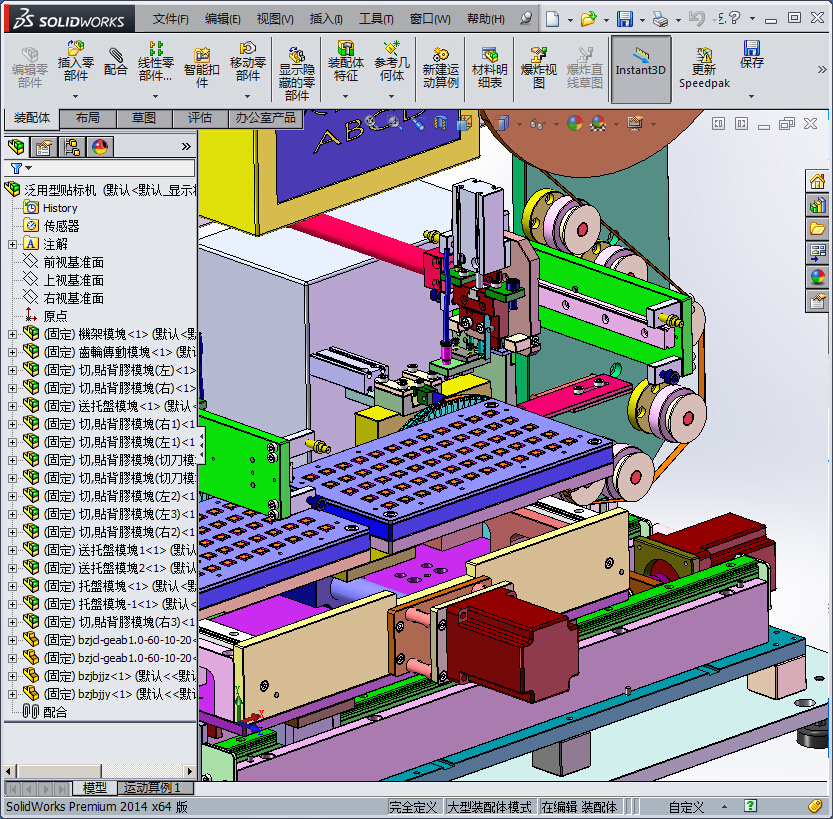The height and width of the screenshot is (819, 833).
Task: Switch to 模型 bottom tab
Action: tap(95, 788)
